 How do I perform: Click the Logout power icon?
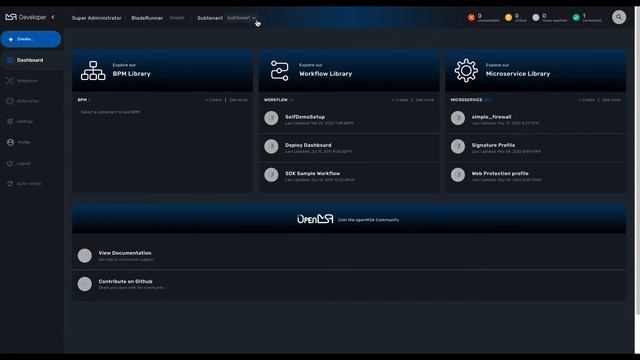click(x=10, y=163)
